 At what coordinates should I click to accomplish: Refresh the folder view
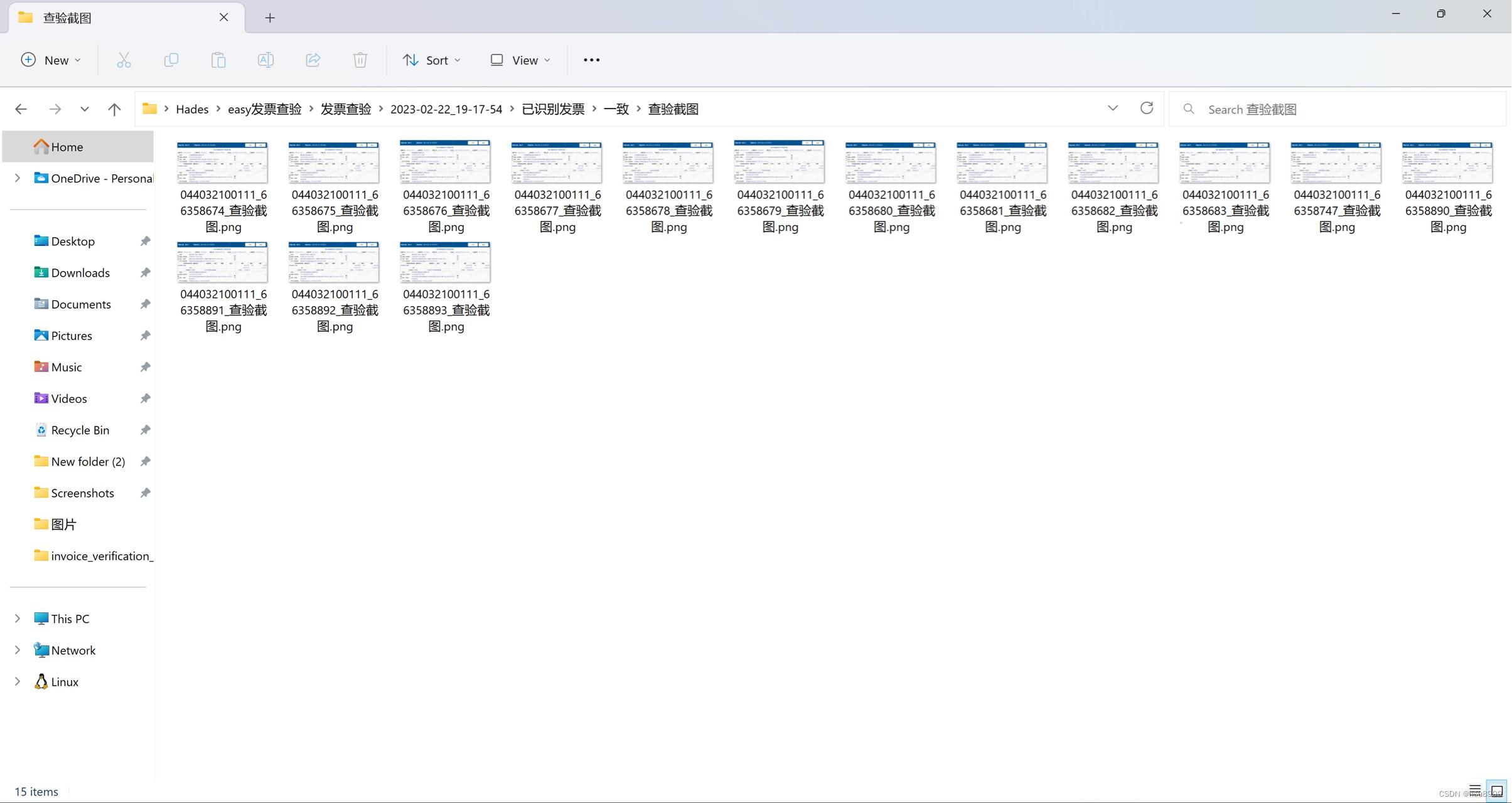[1147, 108]
